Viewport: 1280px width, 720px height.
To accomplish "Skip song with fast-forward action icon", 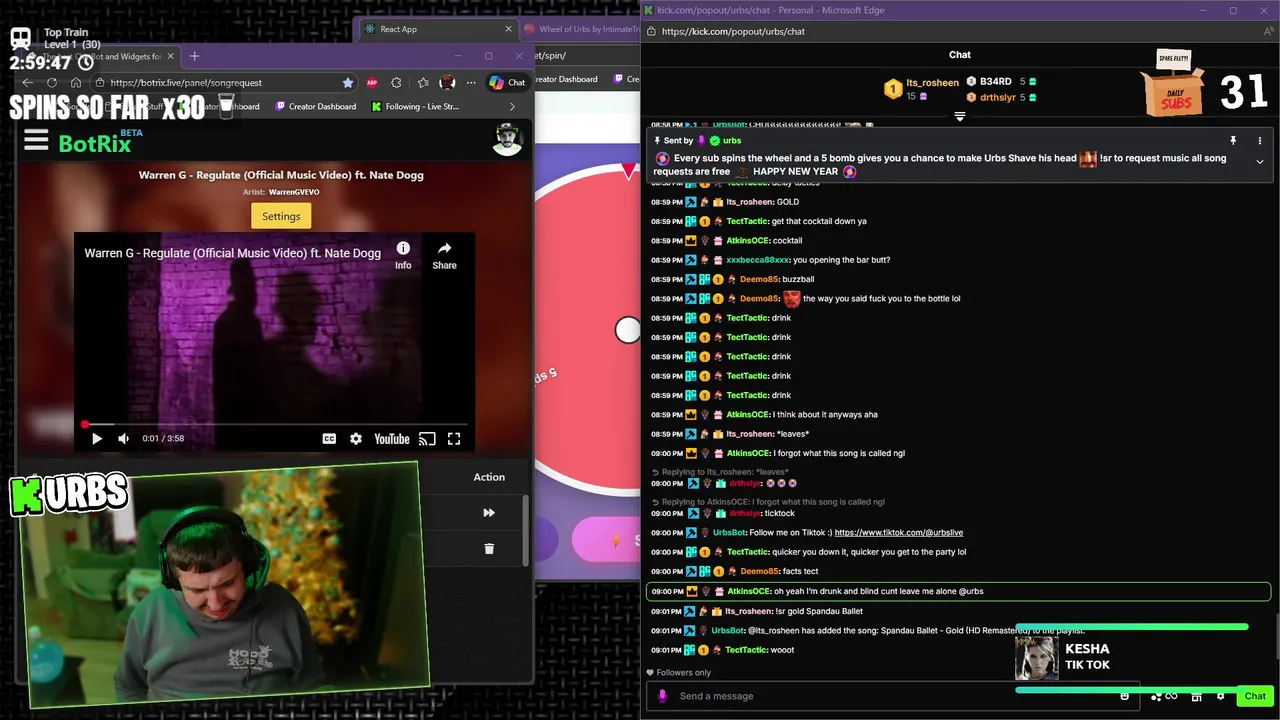I will 489,513.
